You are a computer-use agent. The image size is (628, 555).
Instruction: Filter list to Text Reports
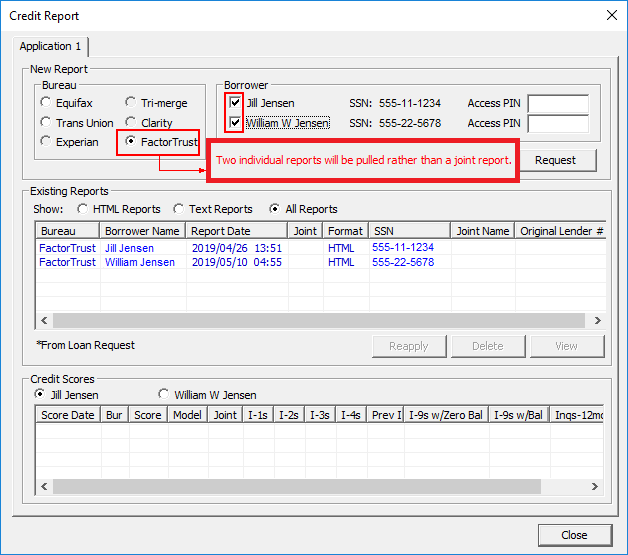(179, 209)
